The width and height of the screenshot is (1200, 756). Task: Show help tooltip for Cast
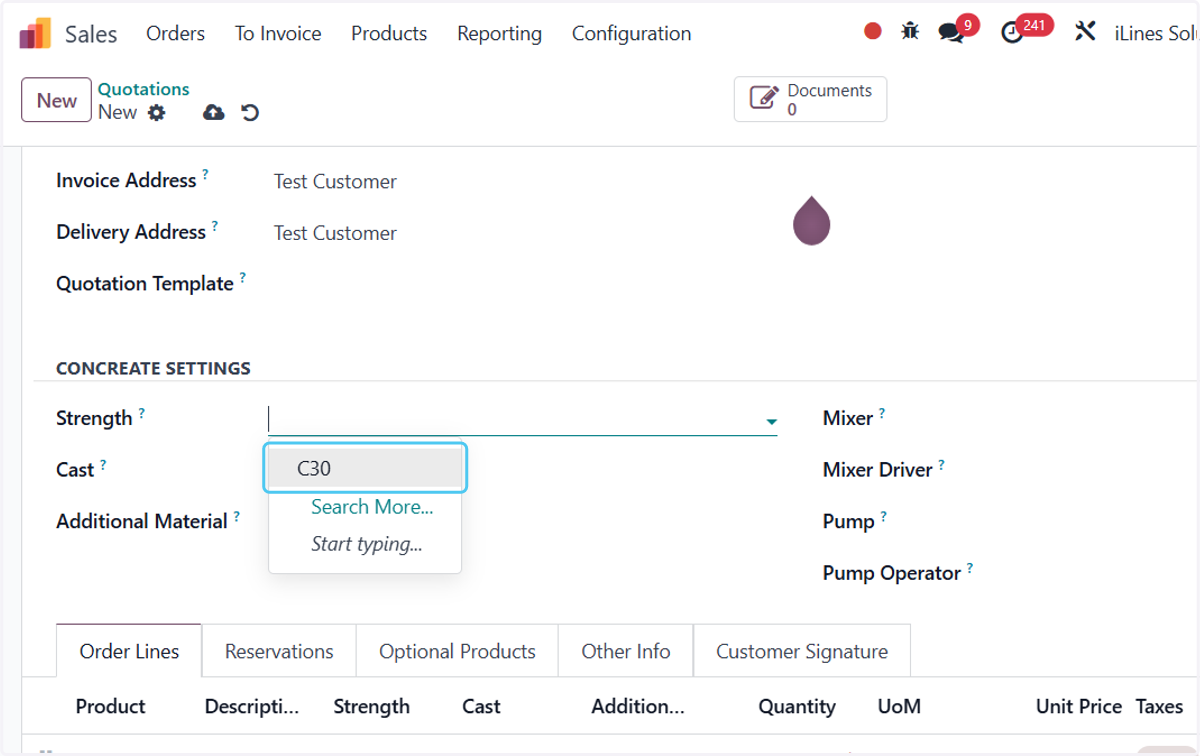click(x=103, y=464)
